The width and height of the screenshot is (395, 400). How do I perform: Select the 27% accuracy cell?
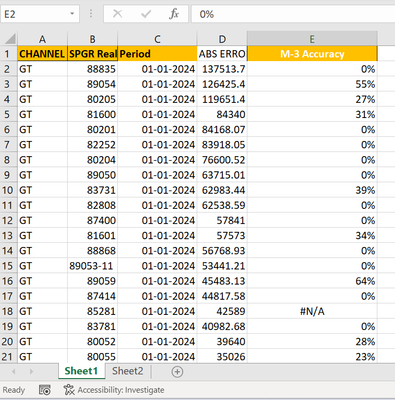point(312,99)
